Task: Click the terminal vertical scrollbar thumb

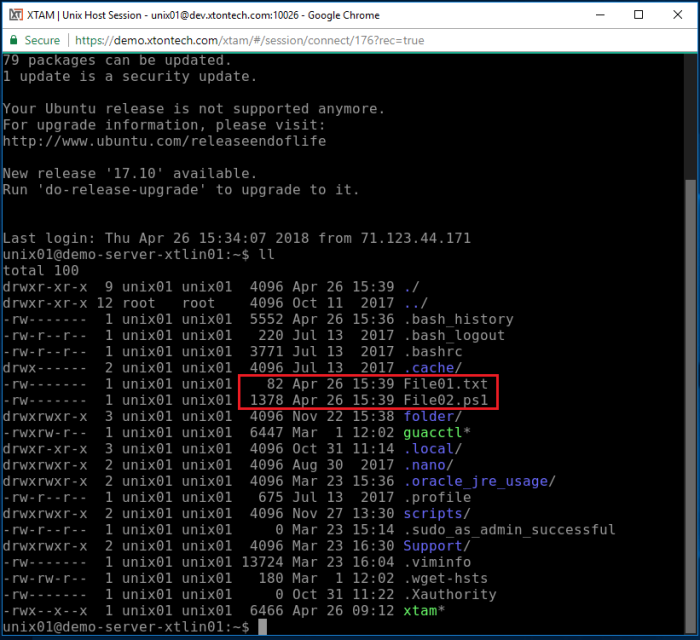Action: point(690,405)
